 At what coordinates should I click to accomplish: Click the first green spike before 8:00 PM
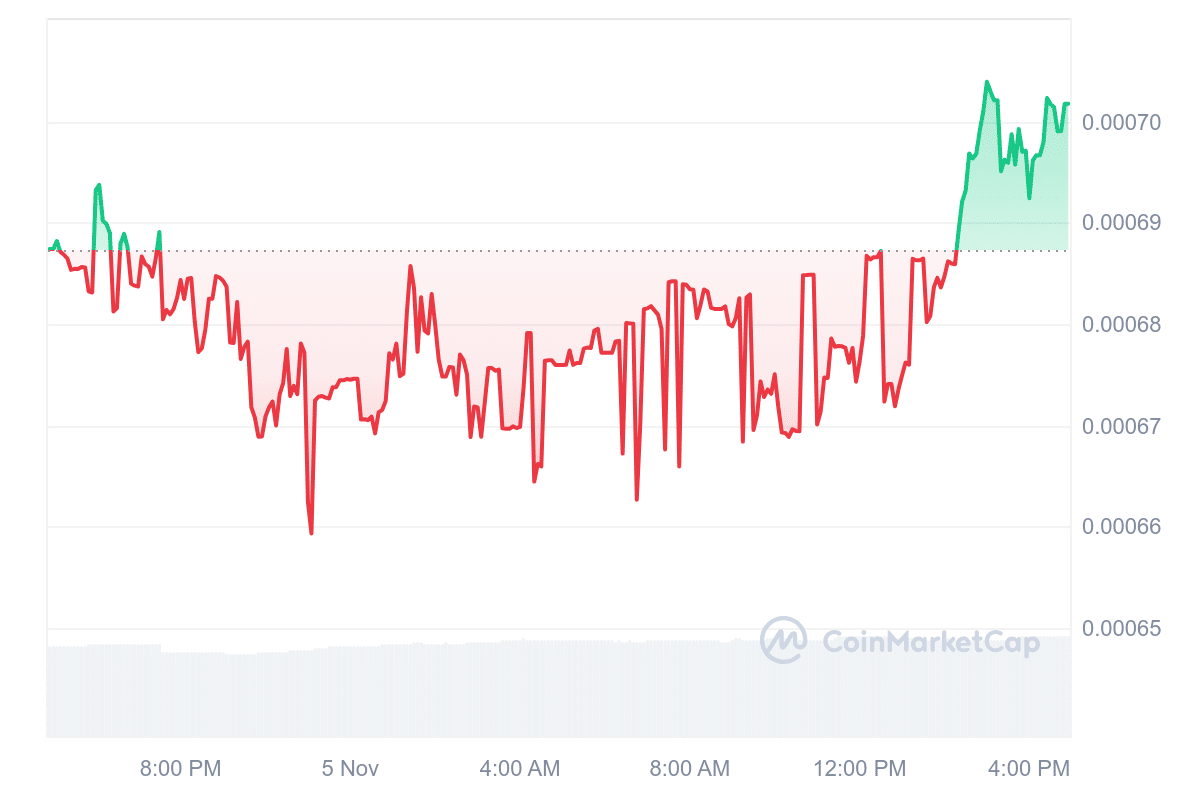(98, 186)
